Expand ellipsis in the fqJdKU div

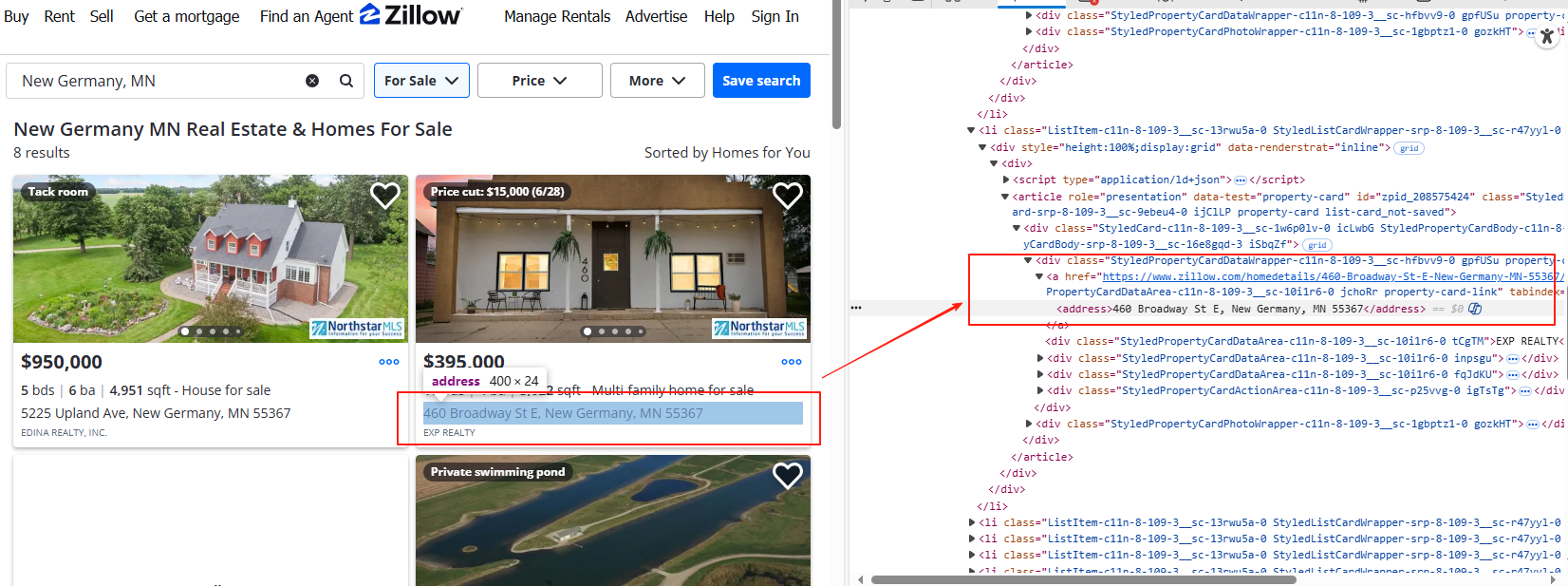coord(1513,374)
